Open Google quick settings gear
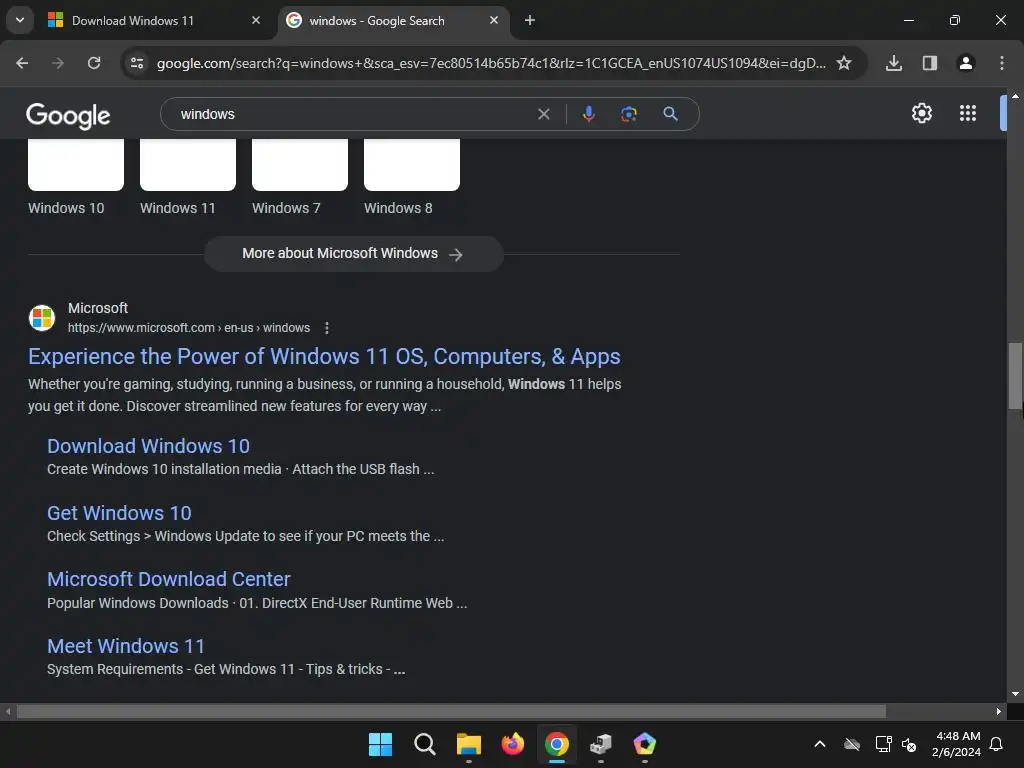Screen dimensions: 1024x768 921,113
